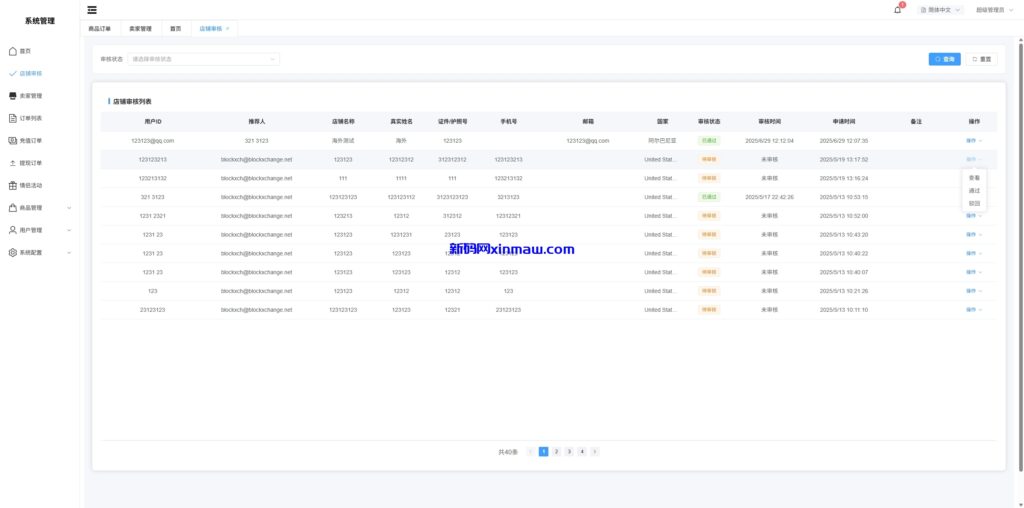1024x508 pixels.
Task: Open the 超级管理员 user dropdown
Action: pyautogui.click(x=993, y=10)
